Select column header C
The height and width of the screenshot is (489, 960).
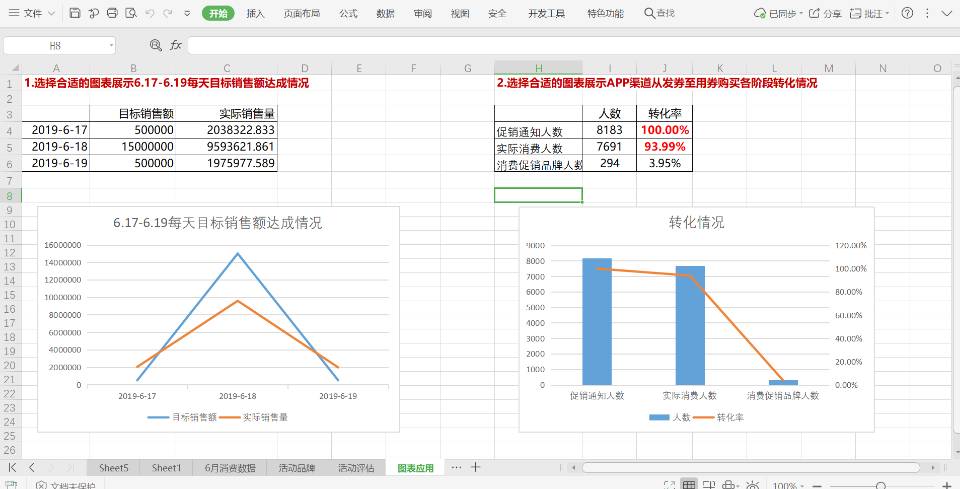[227, 68]
